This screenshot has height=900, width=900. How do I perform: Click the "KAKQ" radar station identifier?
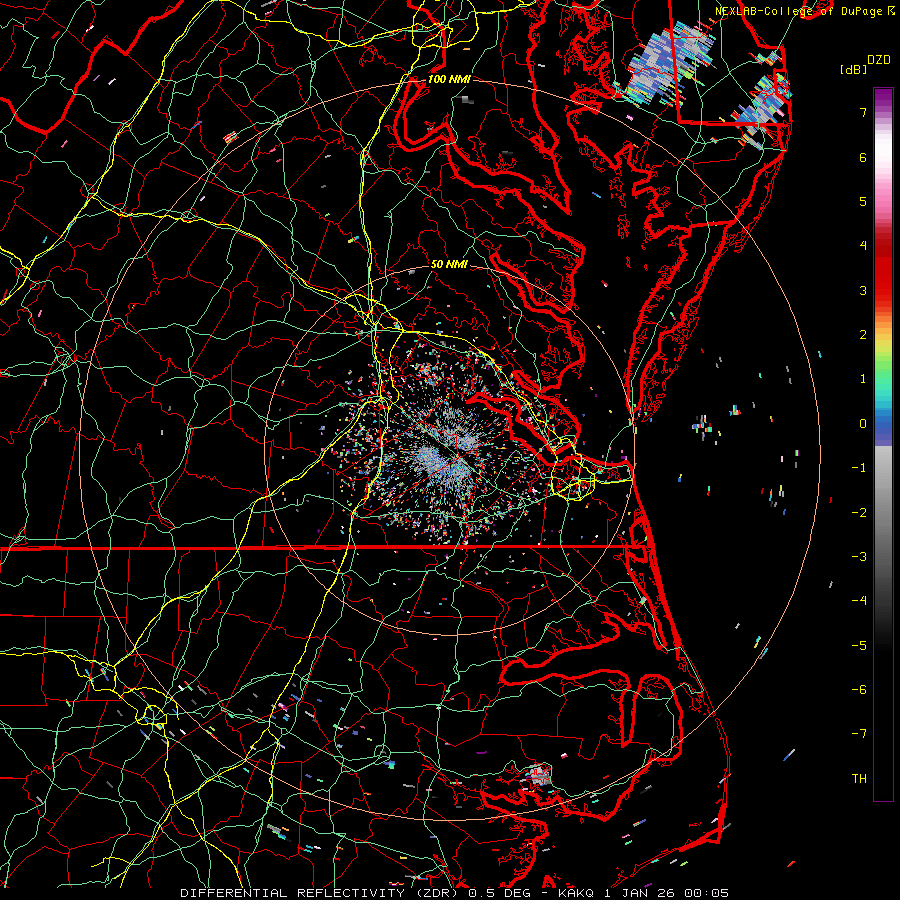[x=577, y=893]
